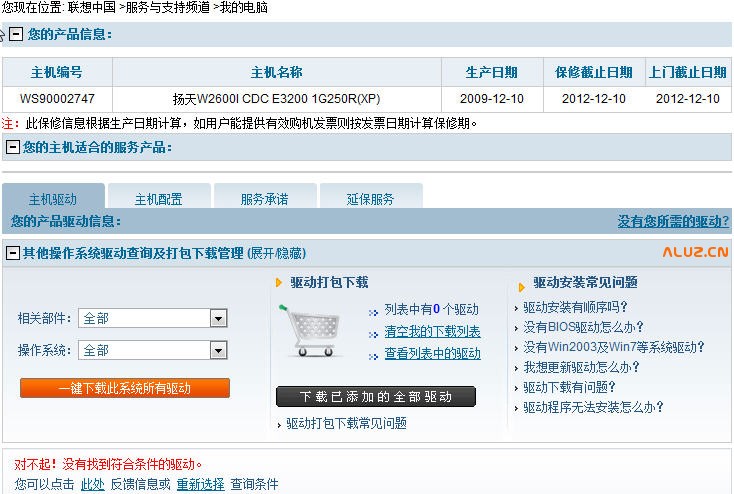Screen dimensions: 734x494
Task: Click the 查看列表中的驱动 link
Action: (432, 353)
